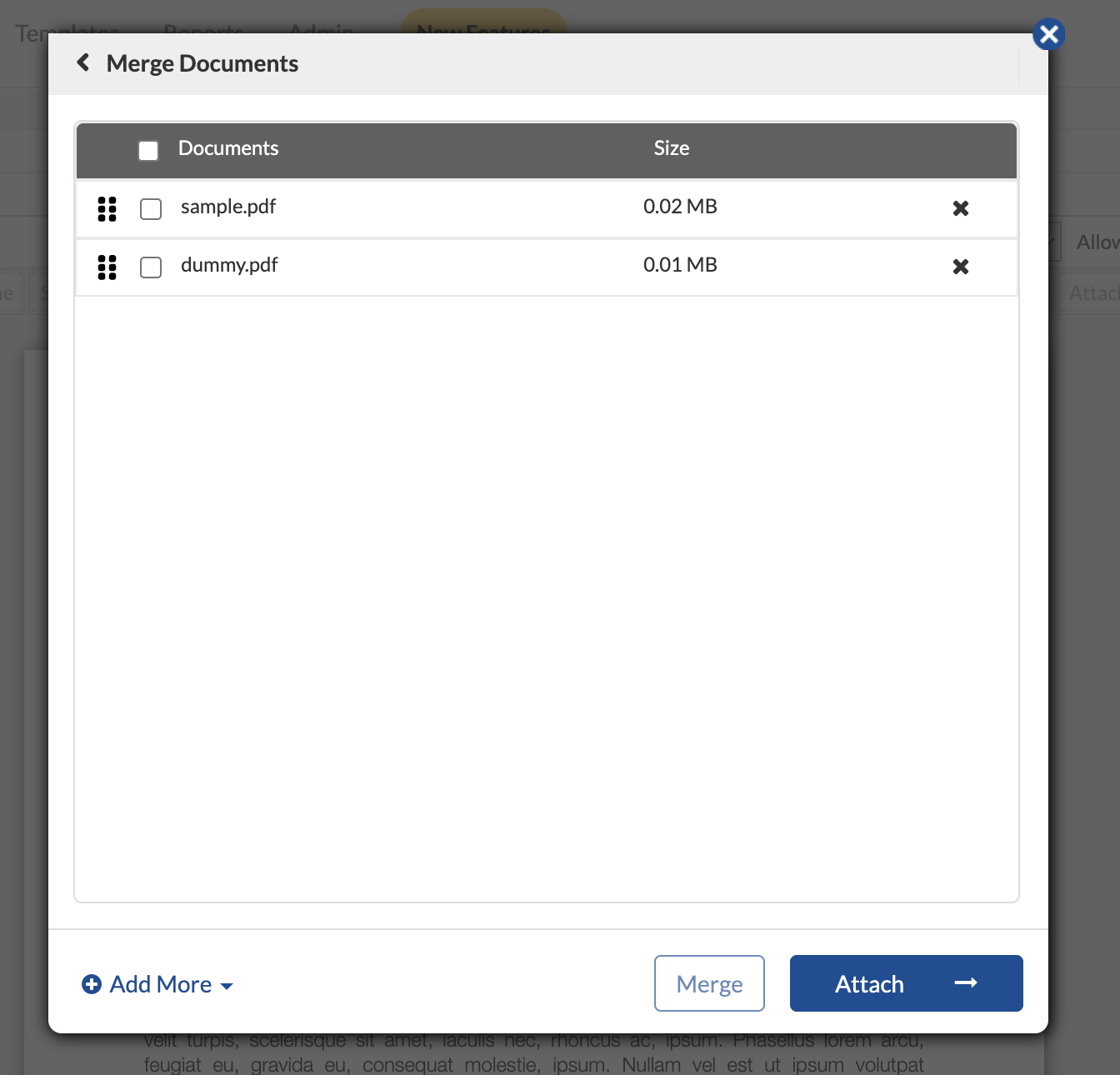Click the plus icon beside Add More
Viewport: 1120px width, 1075px height.
tap(92, 984)
